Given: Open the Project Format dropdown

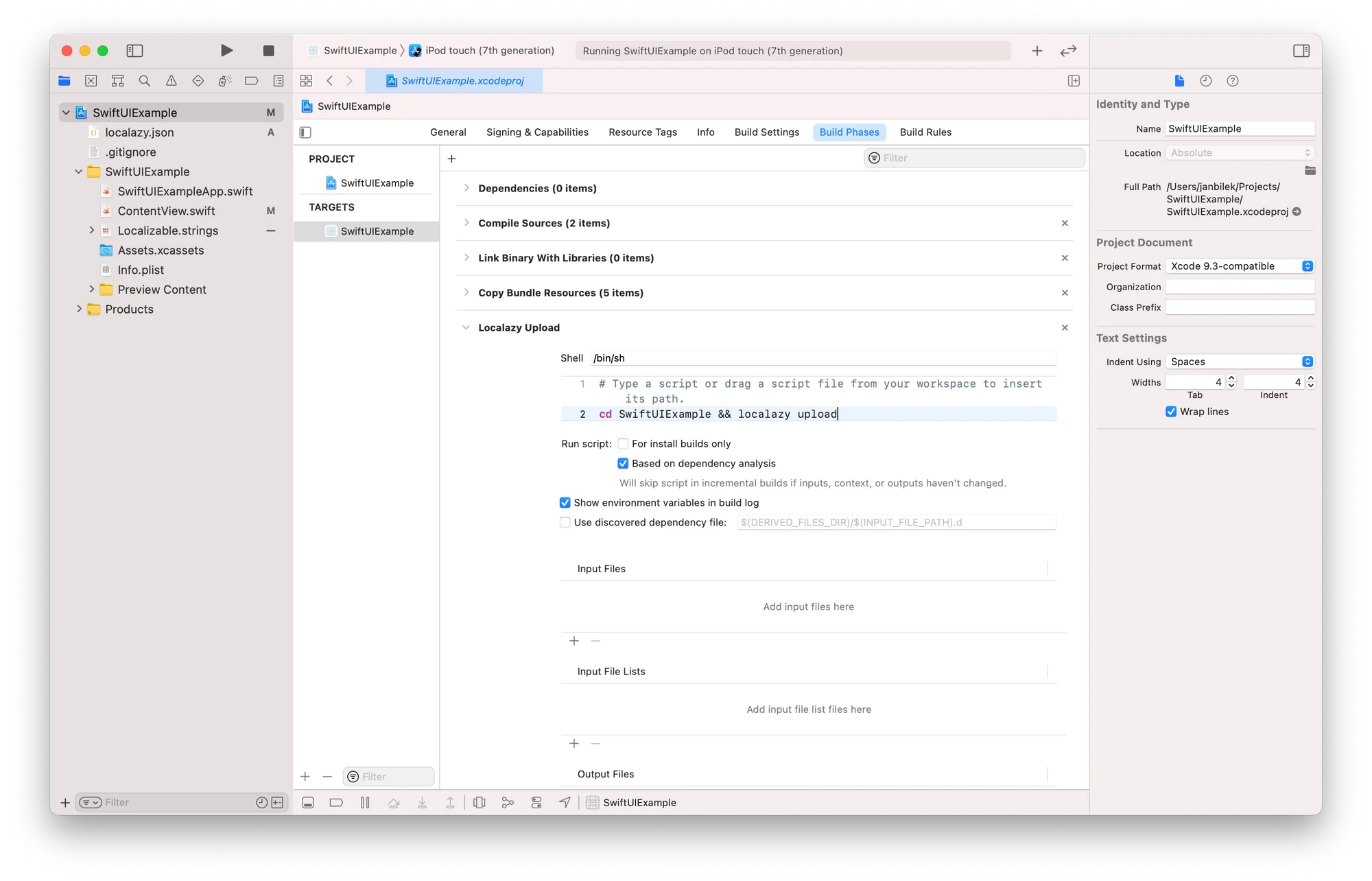Looking at the screenshot, I should click(1240, 266).
